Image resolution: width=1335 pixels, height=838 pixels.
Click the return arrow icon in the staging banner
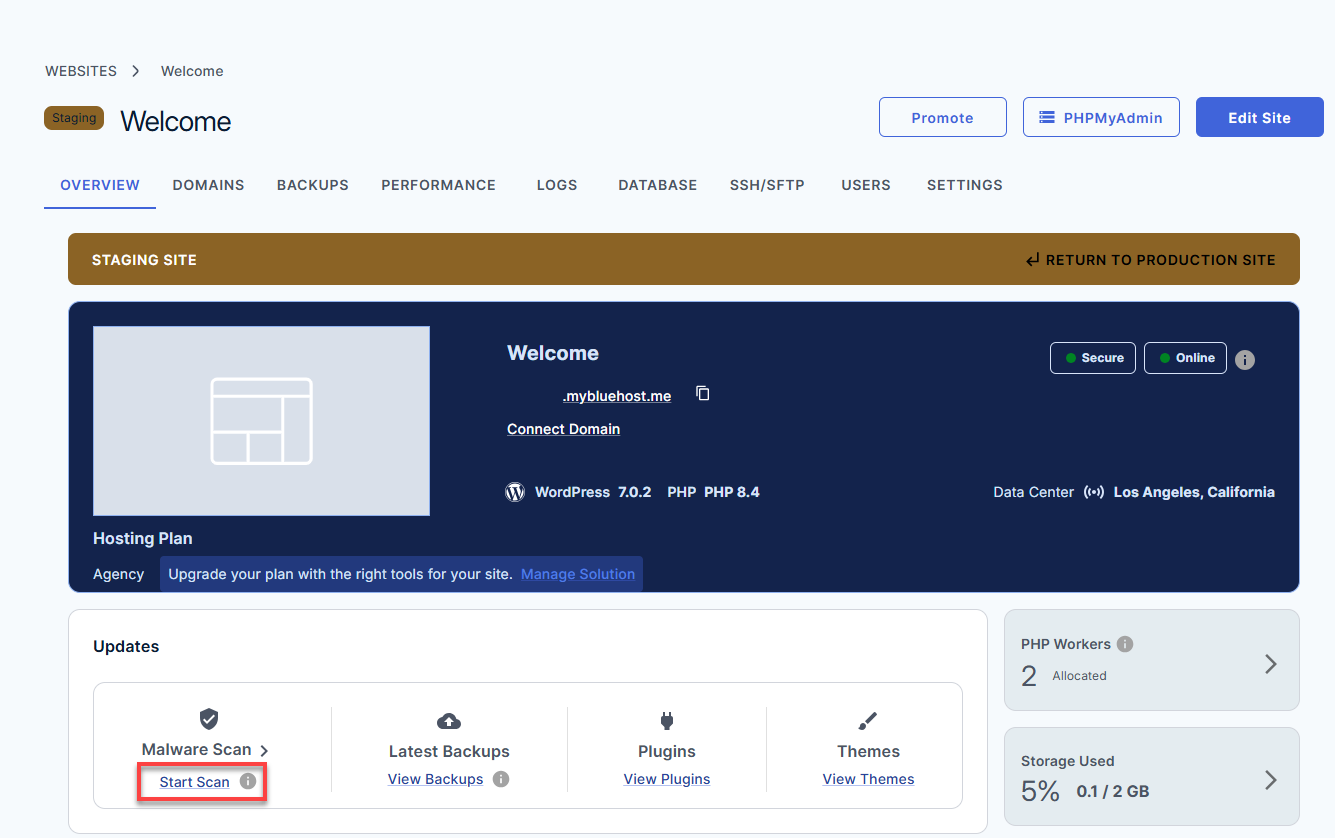tap(1033, 260)
